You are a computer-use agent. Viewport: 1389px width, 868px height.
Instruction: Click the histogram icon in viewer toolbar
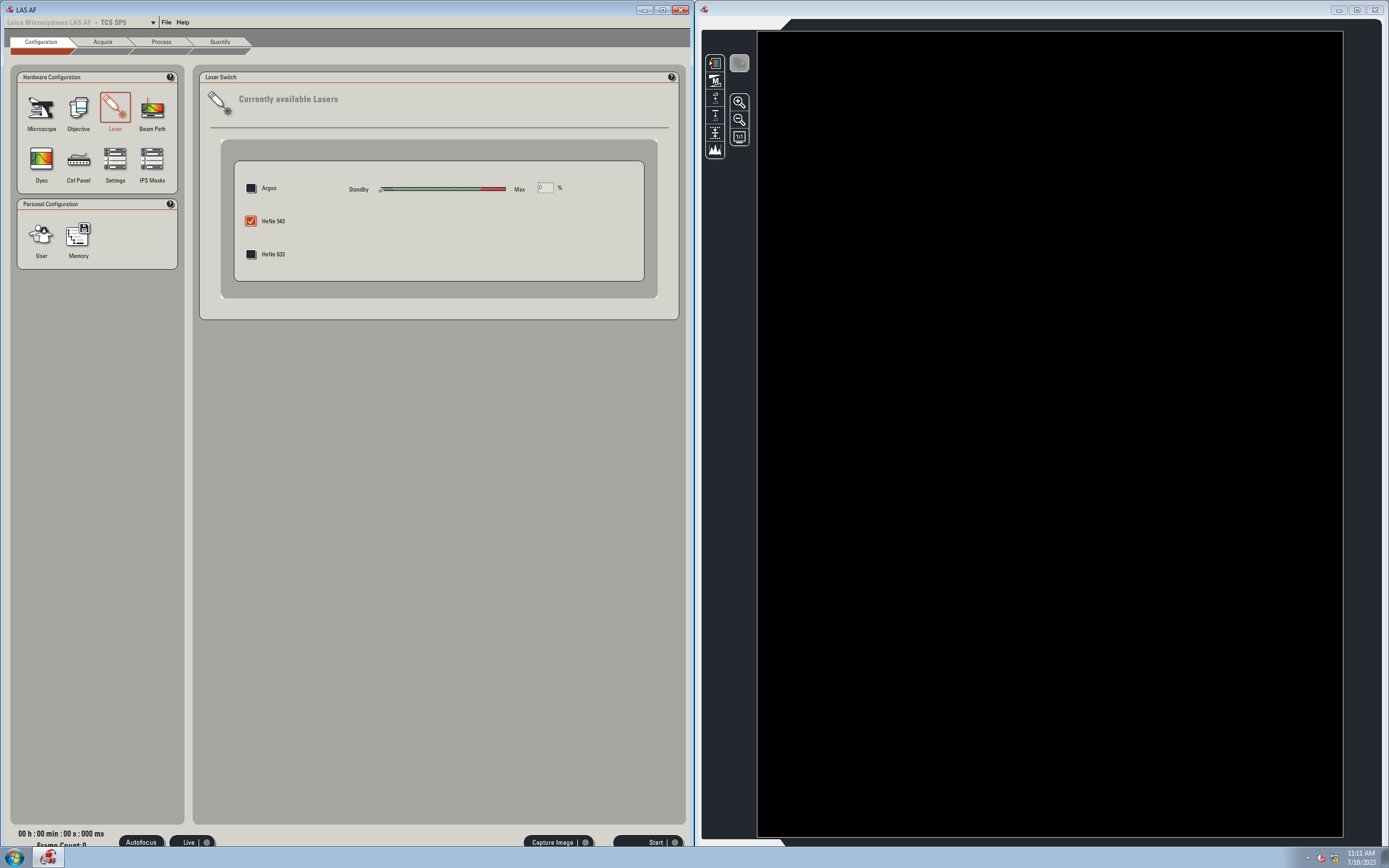click(x=715, y=150)
